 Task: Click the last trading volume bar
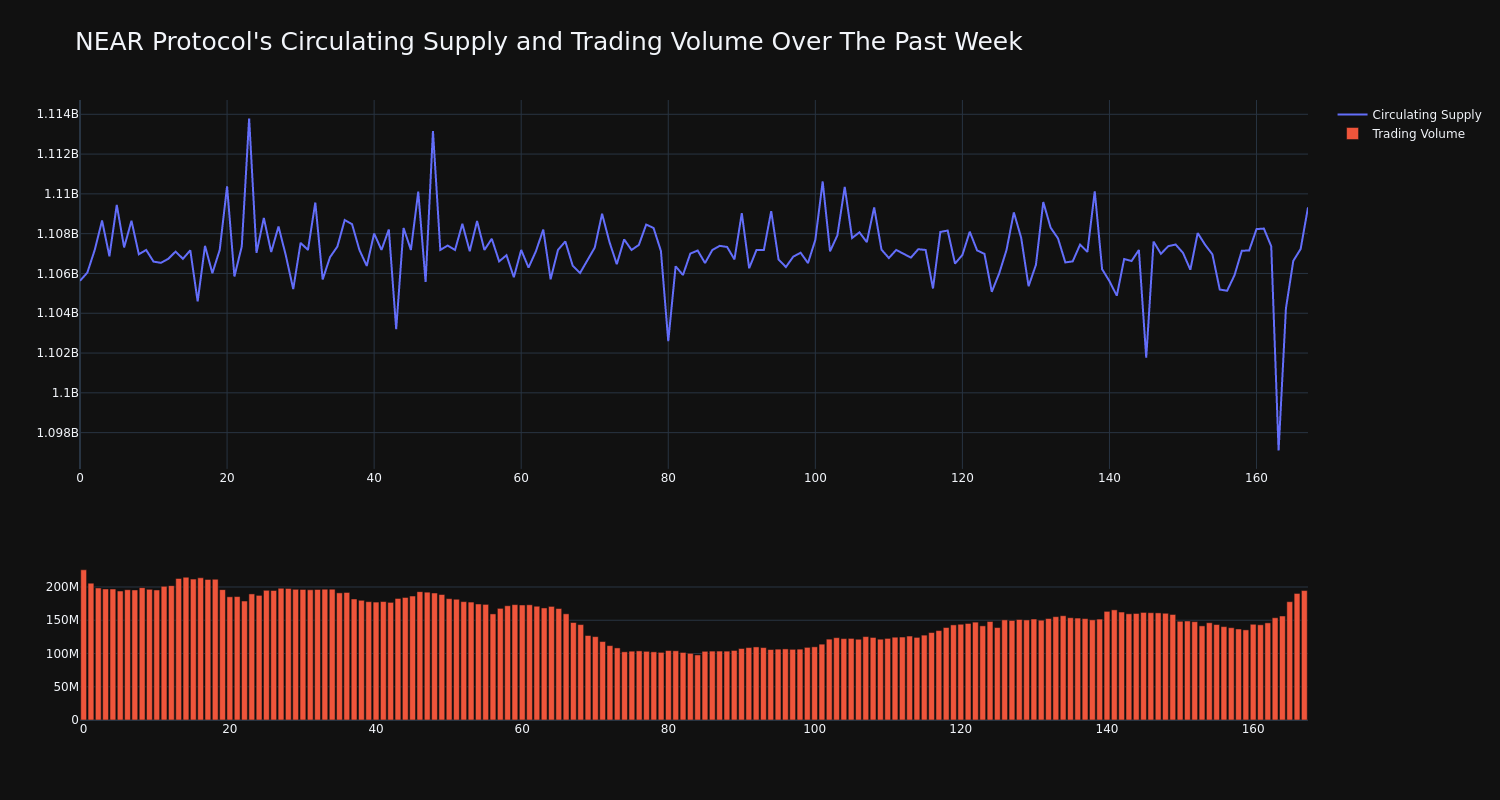tap(1304, 655)
